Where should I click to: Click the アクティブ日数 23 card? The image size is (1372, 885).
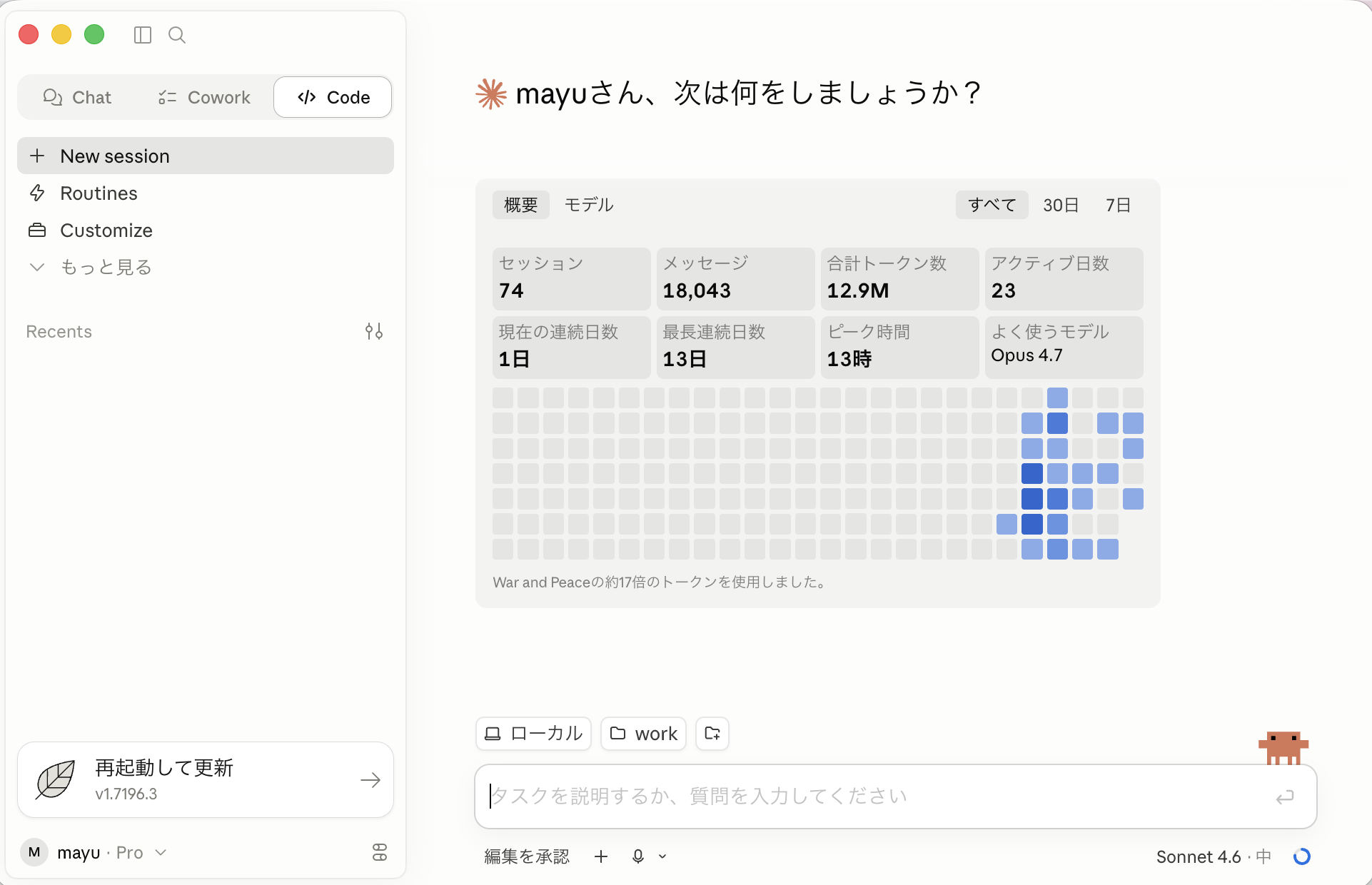tap(1064, 278)
